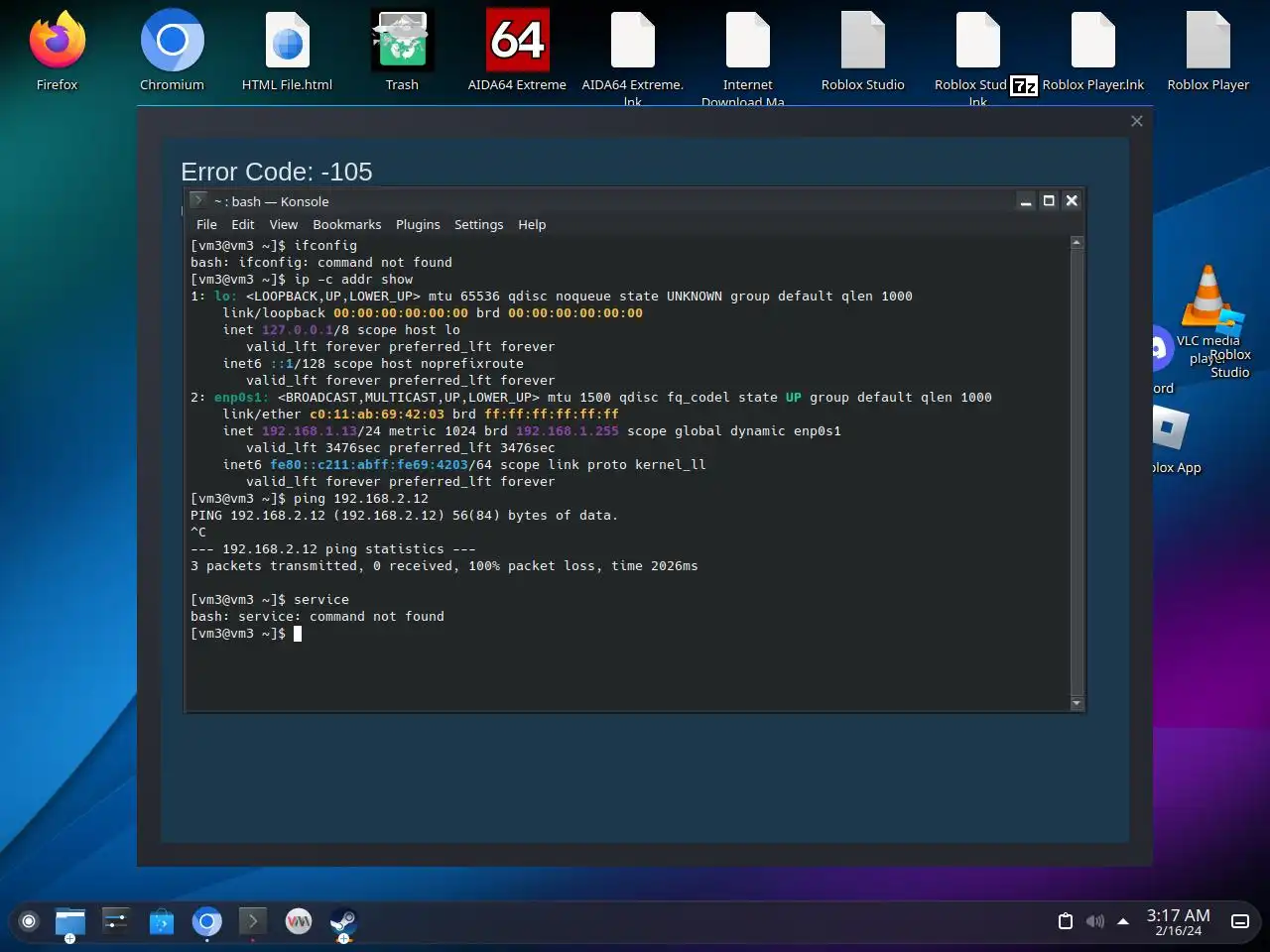Click the show desktop tray icon
Viewport: 1270px width, 952px height.
pyautogui.click(x=1240, y=921)
